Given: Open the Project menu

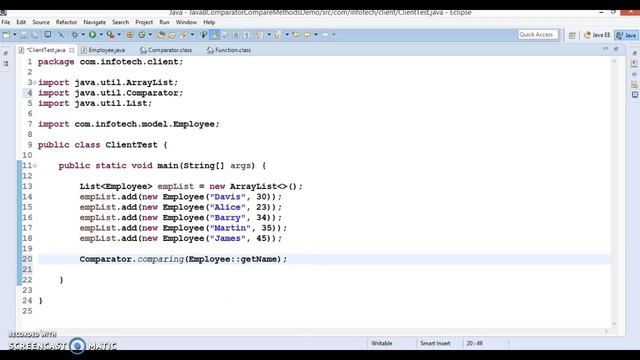Looking at the screenshot, I should (x=144, y=22).
